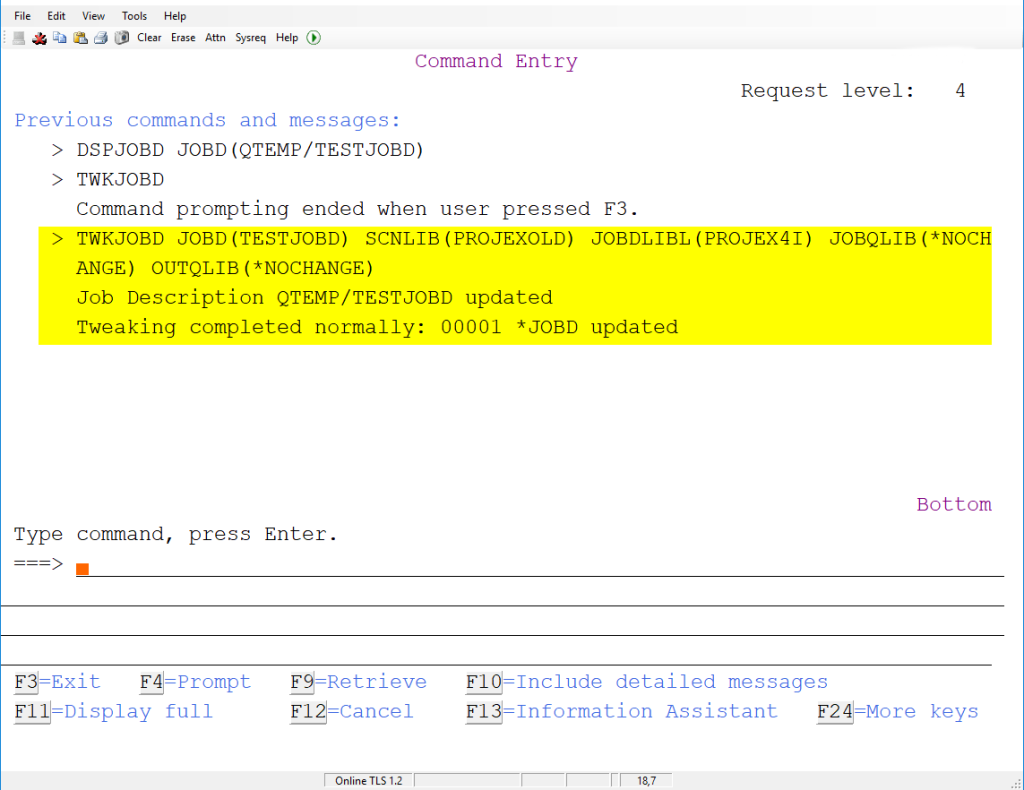Click the 'Type command, press Enter.' instruction
The width and height of the screenshot is (1024, 790).
pos(176,534)
